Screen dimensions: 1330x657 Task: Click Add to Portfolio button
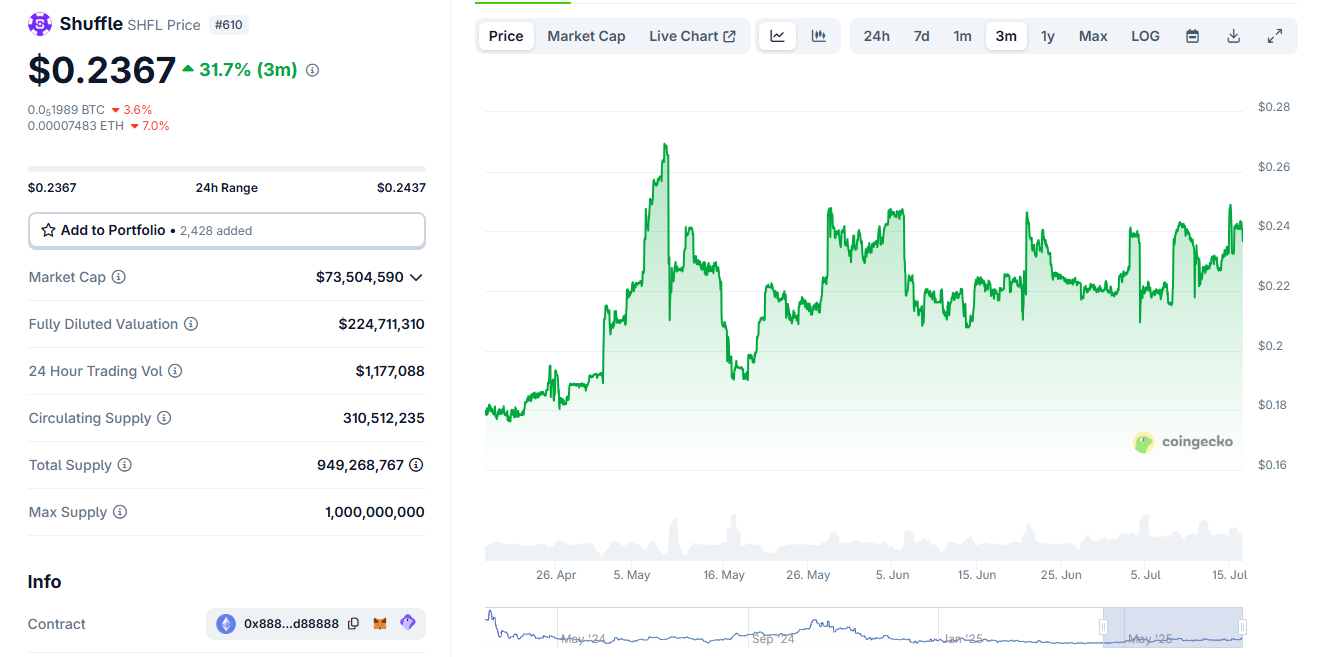coord(227,230)
